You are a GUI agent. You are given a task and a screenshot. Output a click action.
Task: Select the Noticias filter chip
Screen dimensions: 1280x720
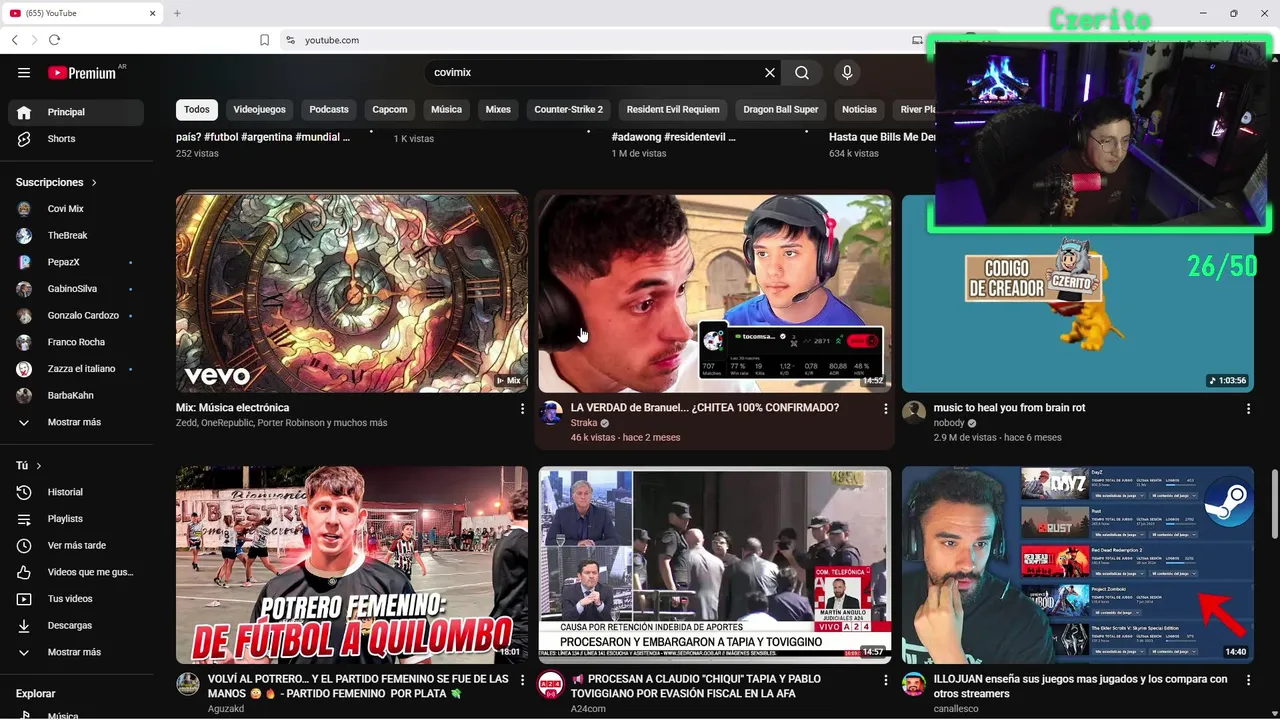click(x=859, y=110)
